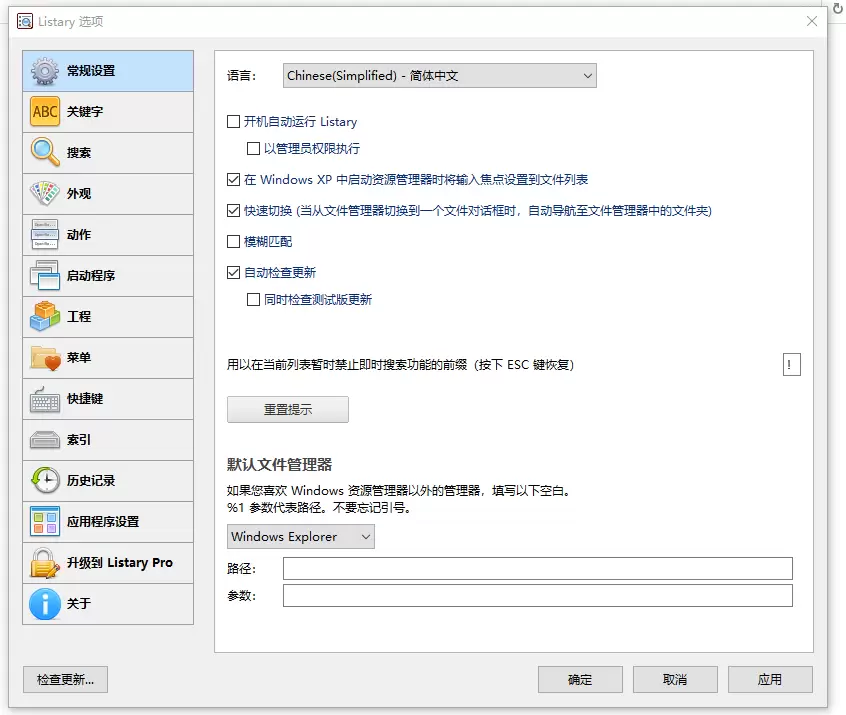Click the 默认文件管理器 heading

[279, 465]
